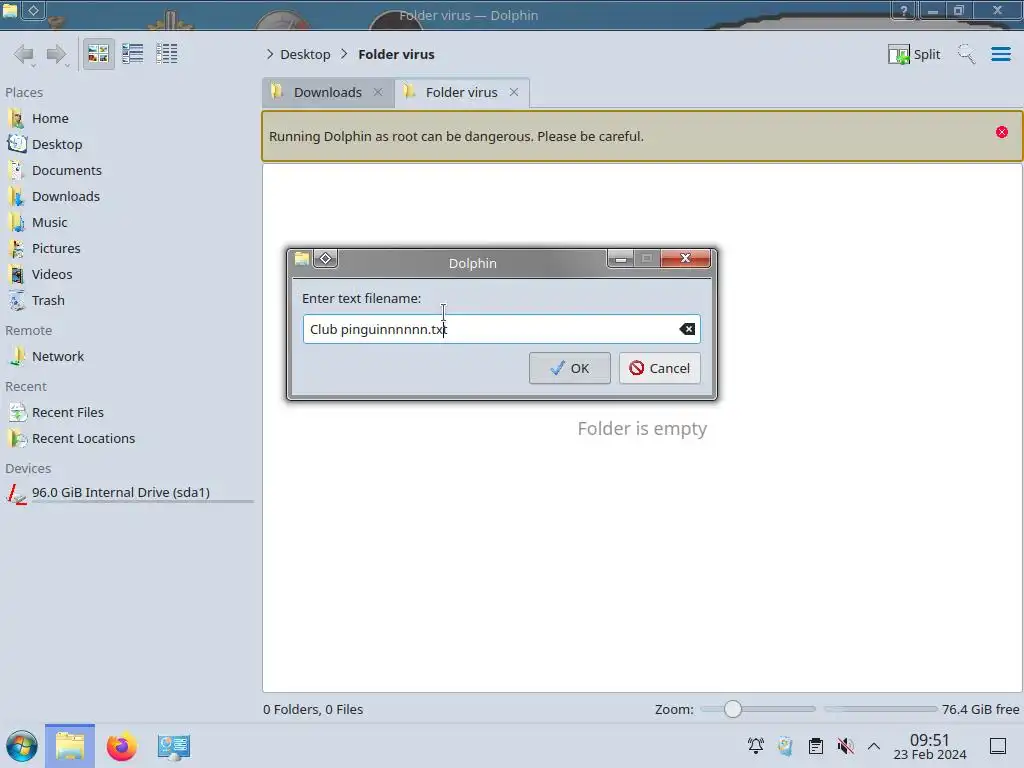Open the clipboard tray icon
The height and width of the screenshot is (768, 1024).
point(816,746)
